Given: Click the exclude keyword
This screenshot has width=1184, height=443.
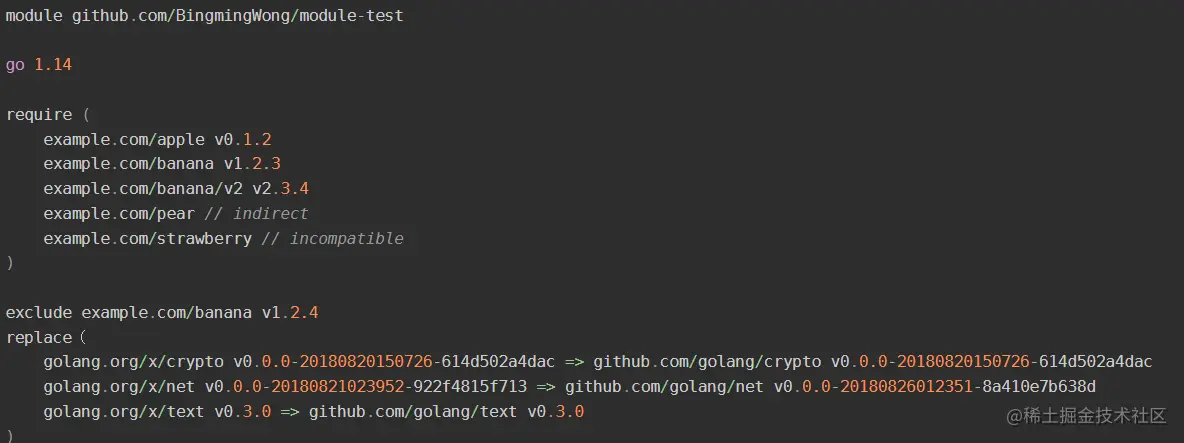Looking at the screenshot, I should click(x=39, y=312).
